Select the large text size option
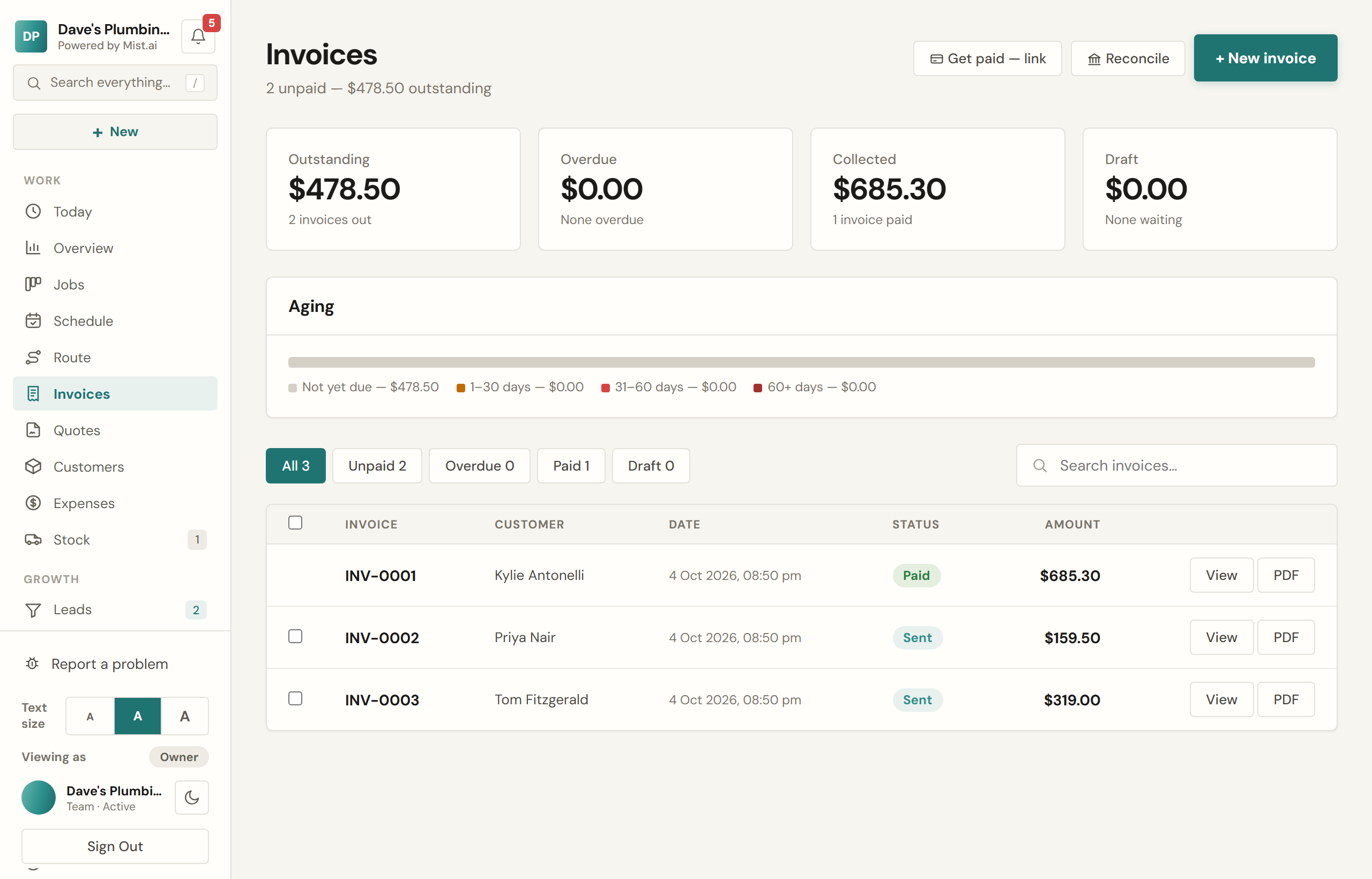Screen dimensions: 1372x879 pos(185,716)
